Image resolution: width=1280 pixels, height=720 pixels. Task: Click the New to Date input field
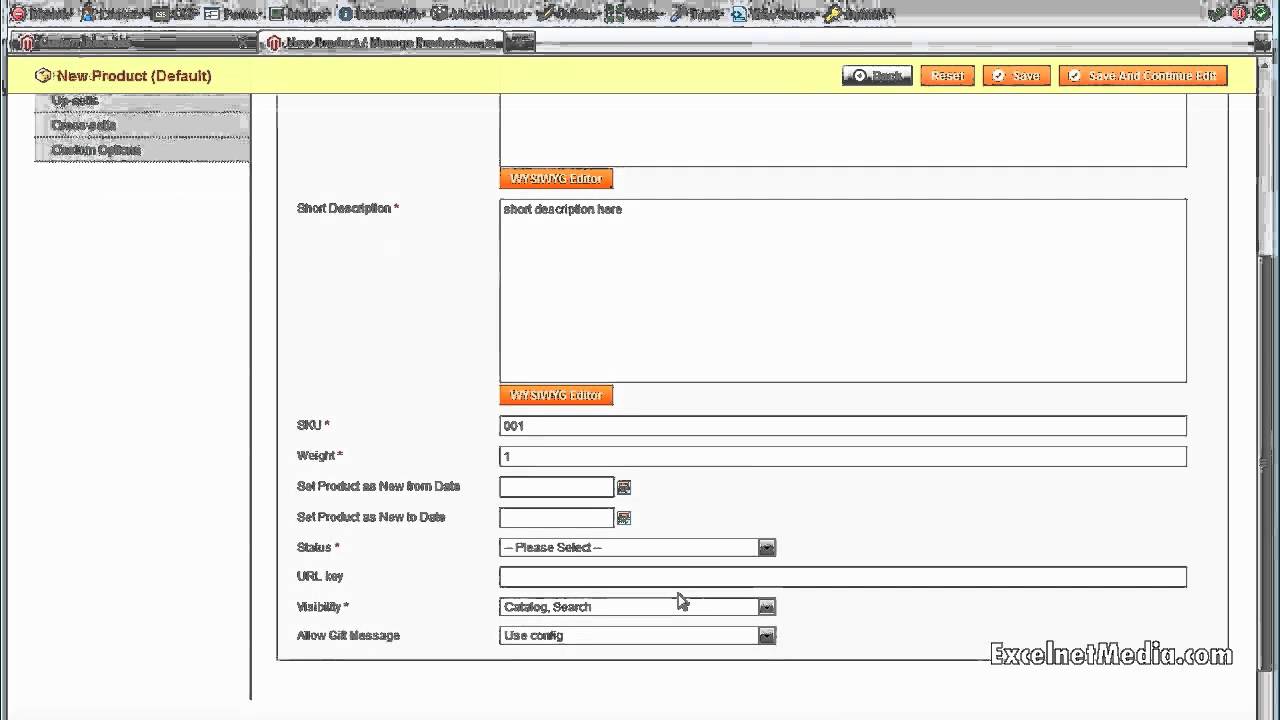(557, 518)
